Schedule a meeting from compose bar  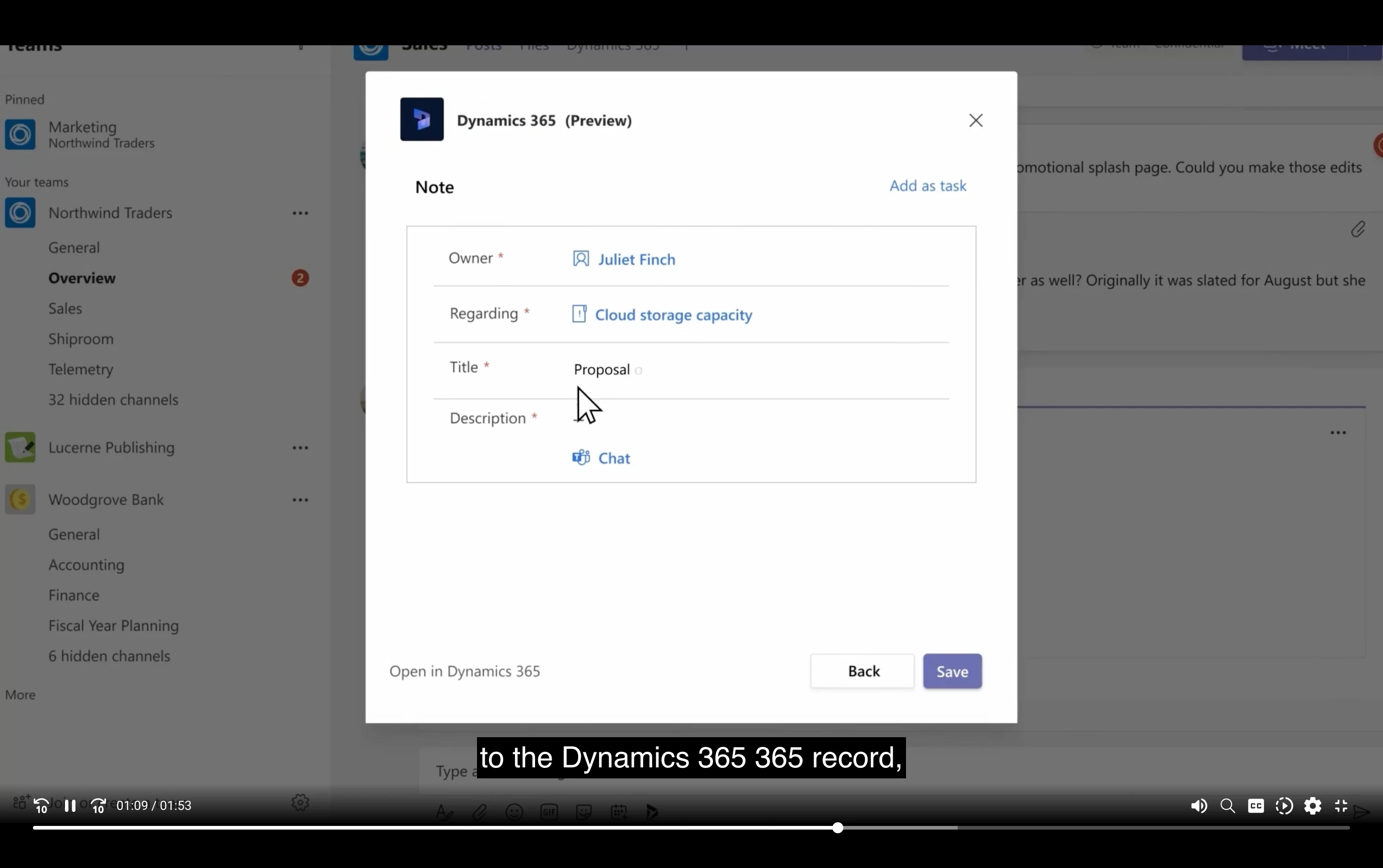pyautogui.click(x=619, y=812)
